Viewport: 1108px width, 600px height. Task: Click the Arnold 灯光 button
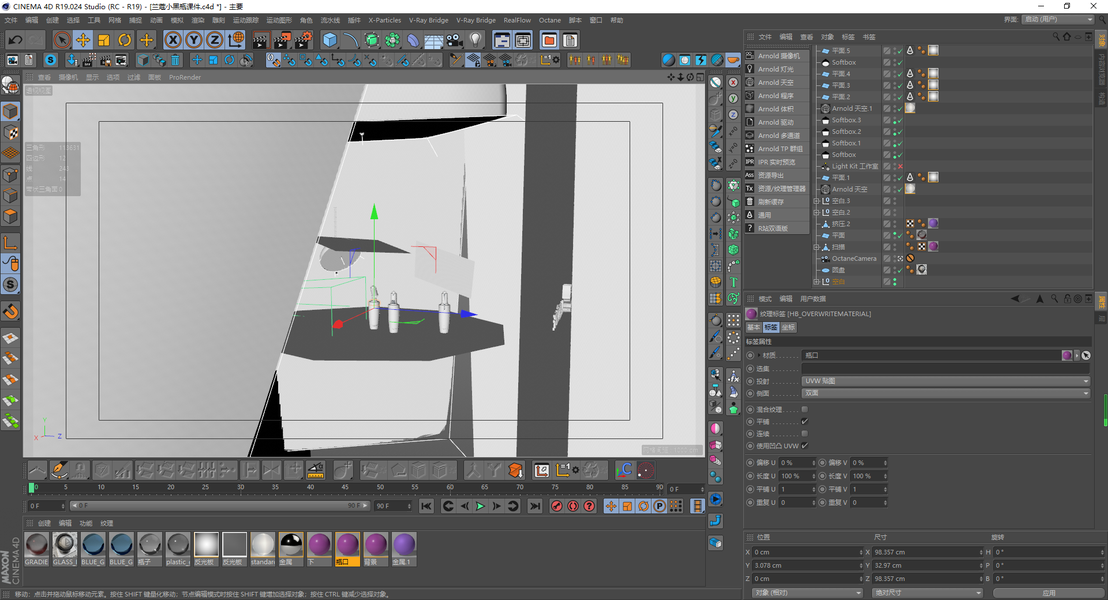tap(777, 69)
